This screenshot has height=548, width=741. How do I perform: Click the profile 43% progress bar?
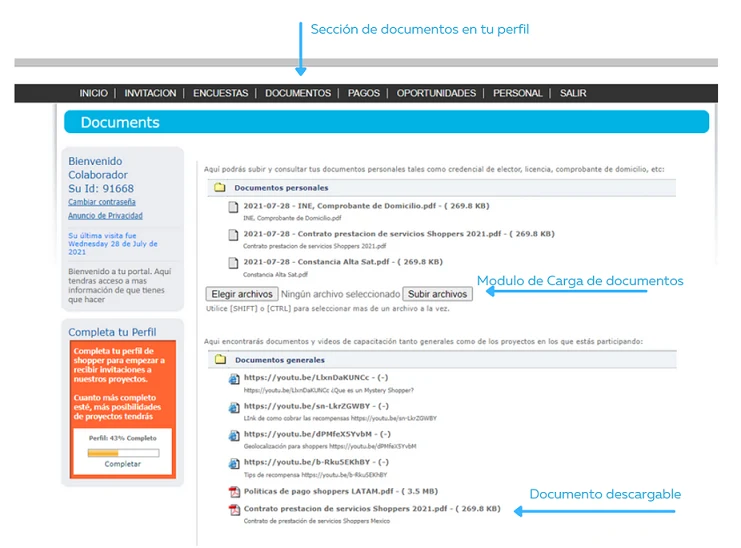(x=123, y=453)
